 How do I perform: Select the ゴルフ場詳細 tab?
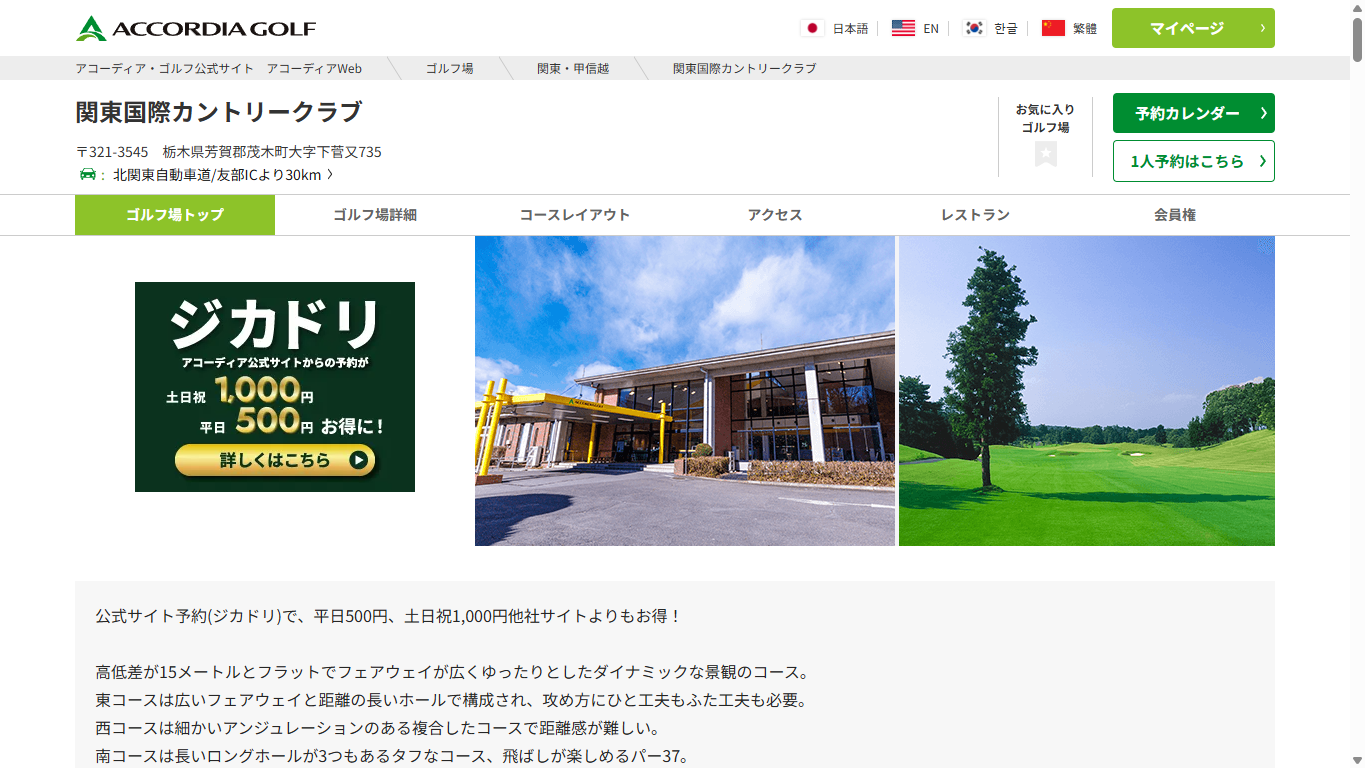pyautogui.click(x=375, y=215)
